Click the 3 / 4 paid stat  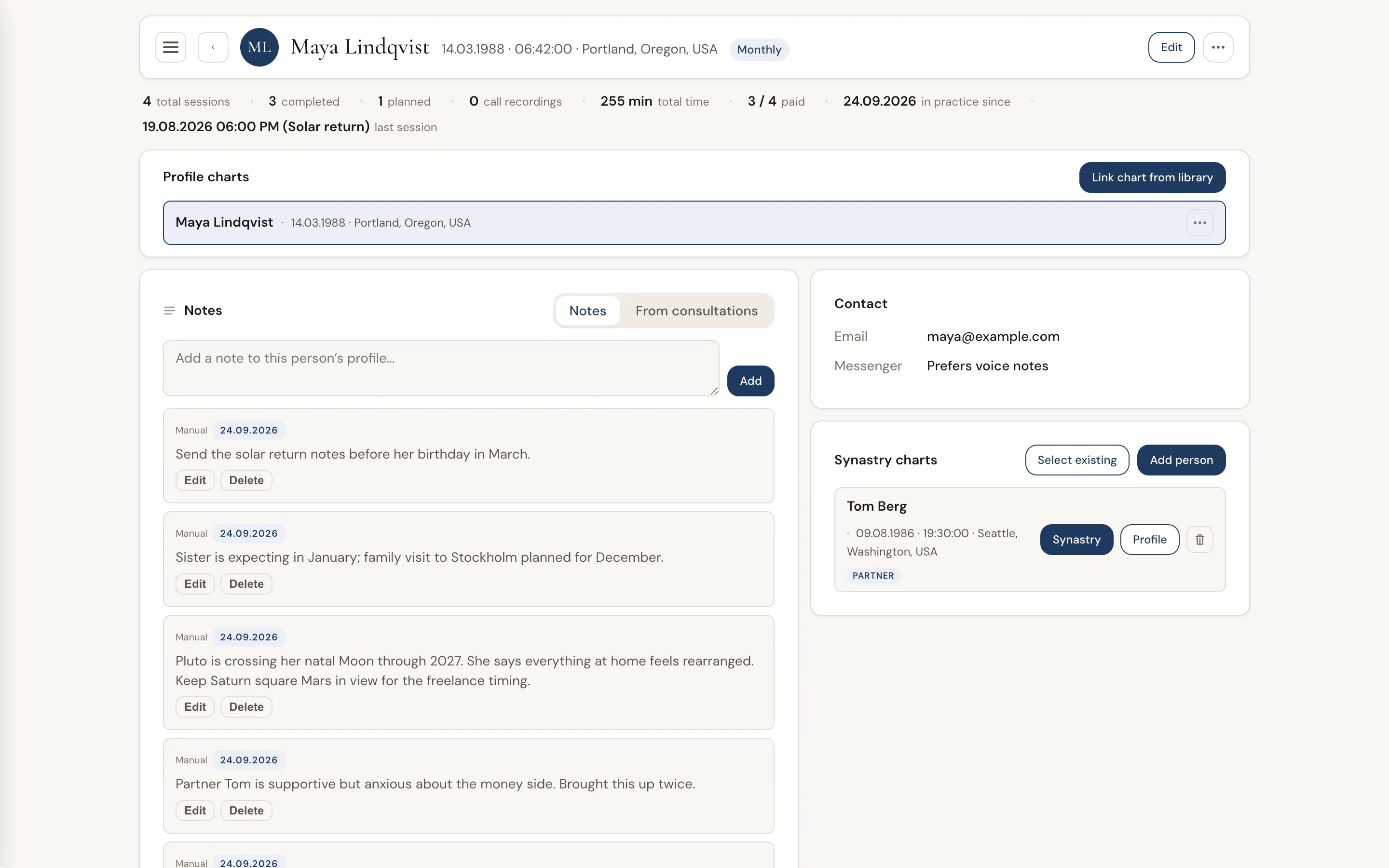pos(776,102)
